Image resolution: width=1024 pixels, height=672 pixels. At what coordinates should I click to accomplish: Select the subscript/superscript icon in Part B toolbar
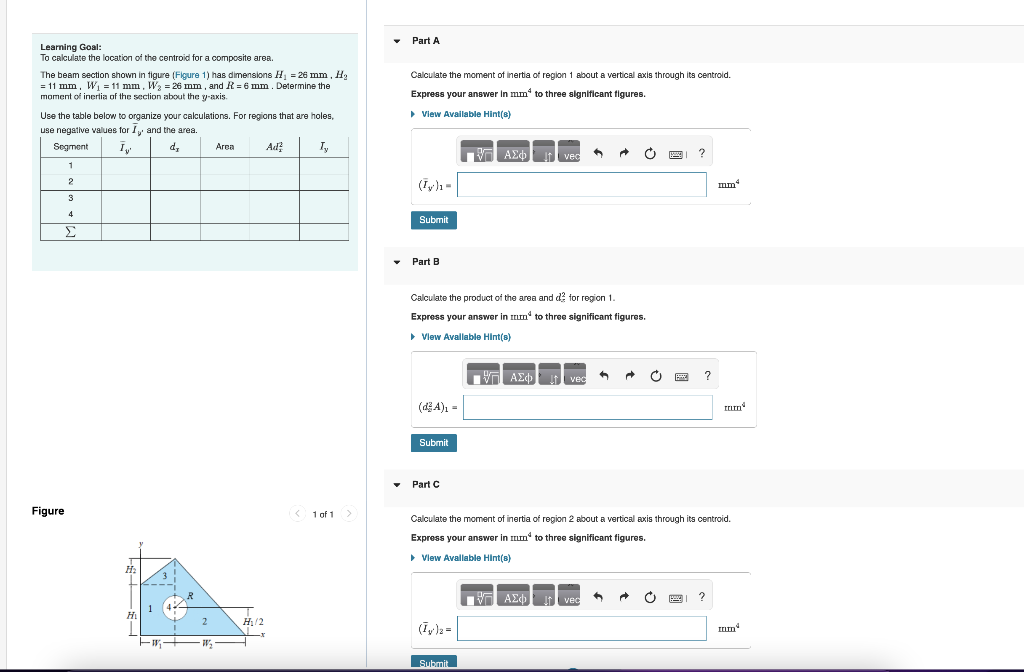(547, 375)
